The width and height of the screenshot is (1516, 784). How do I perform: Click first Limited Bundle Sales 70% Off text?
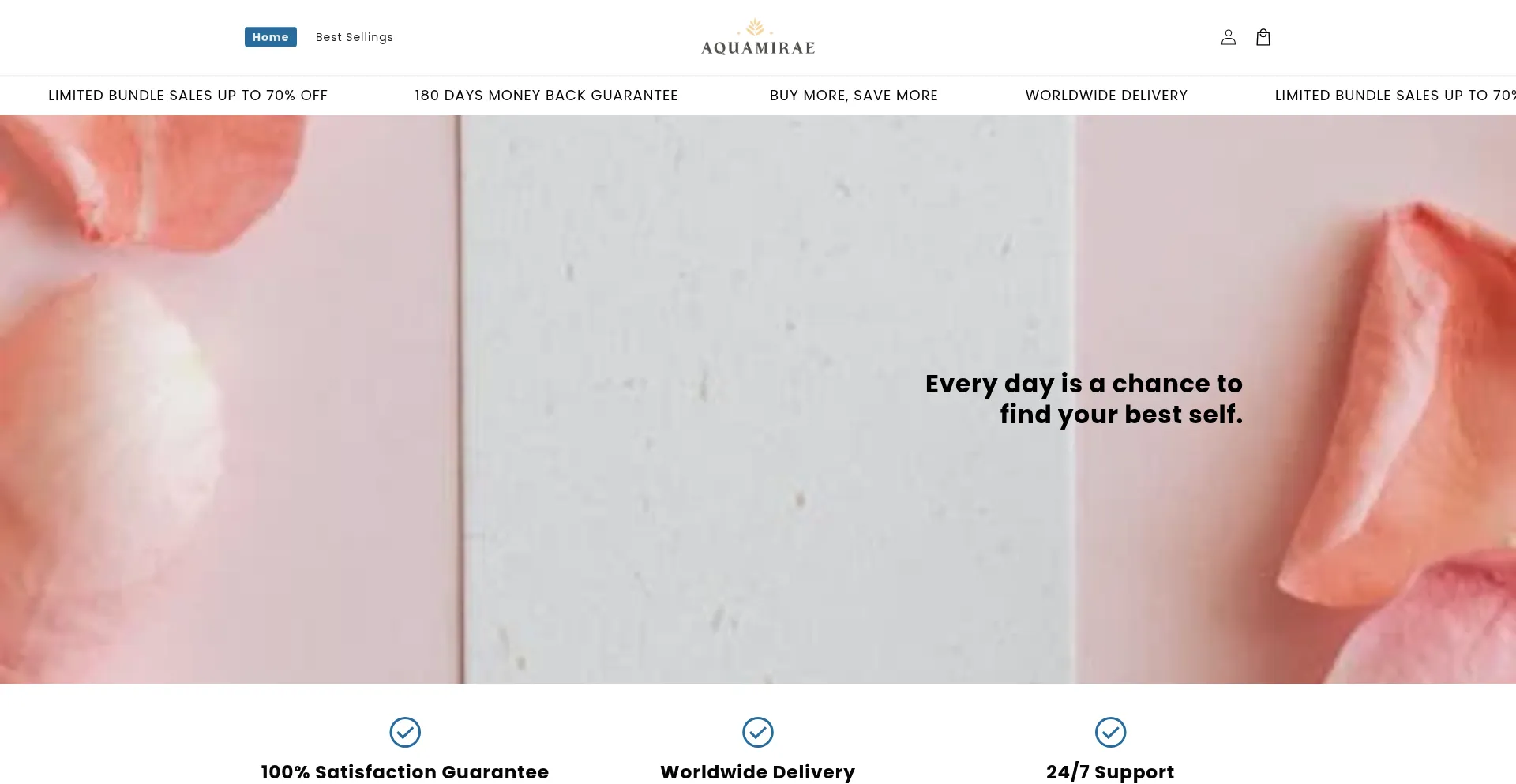click(188, 96)
